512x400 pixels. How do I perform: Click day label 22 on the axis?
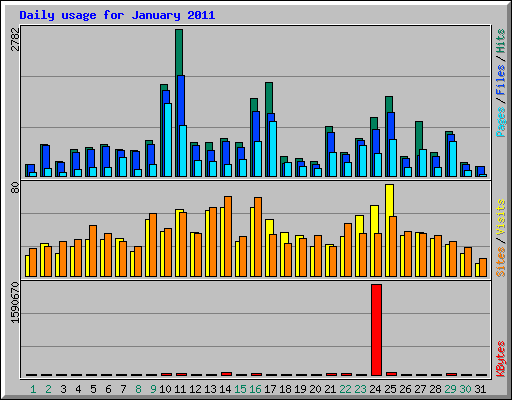345,389
